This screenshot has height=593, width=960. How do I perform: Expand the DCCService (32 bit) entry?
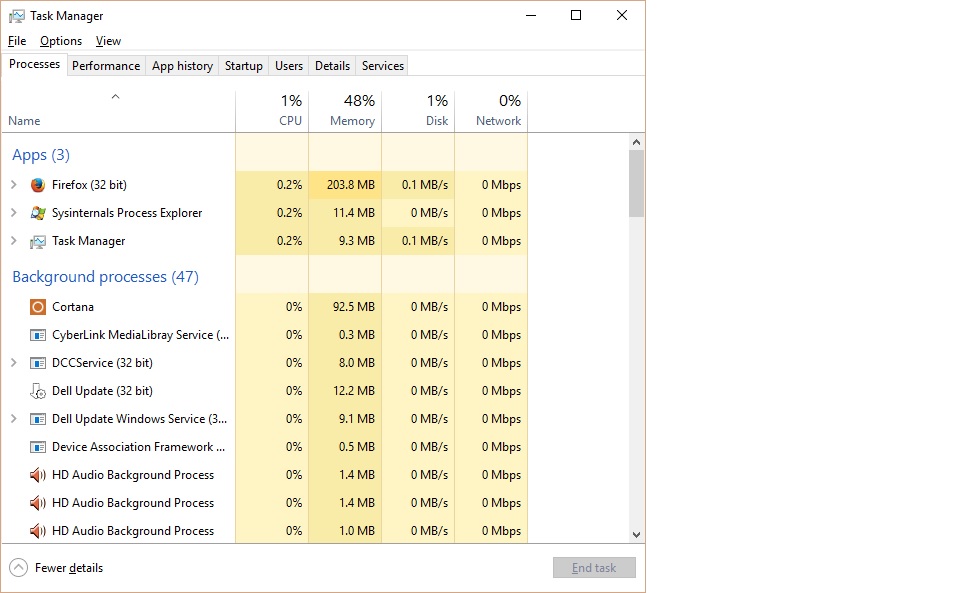click(x=14, y=363)
